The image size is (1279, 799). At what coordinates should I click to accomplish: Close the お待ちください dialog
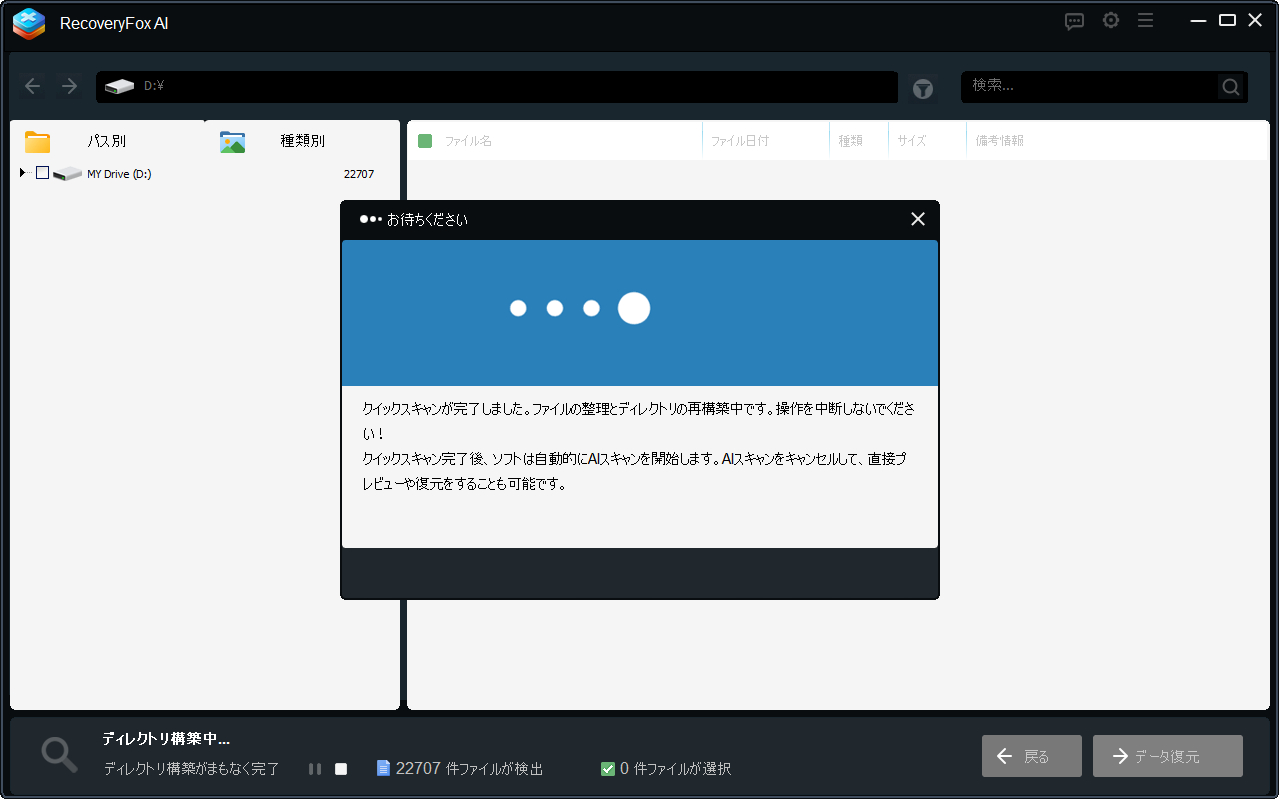pos(917,219)
